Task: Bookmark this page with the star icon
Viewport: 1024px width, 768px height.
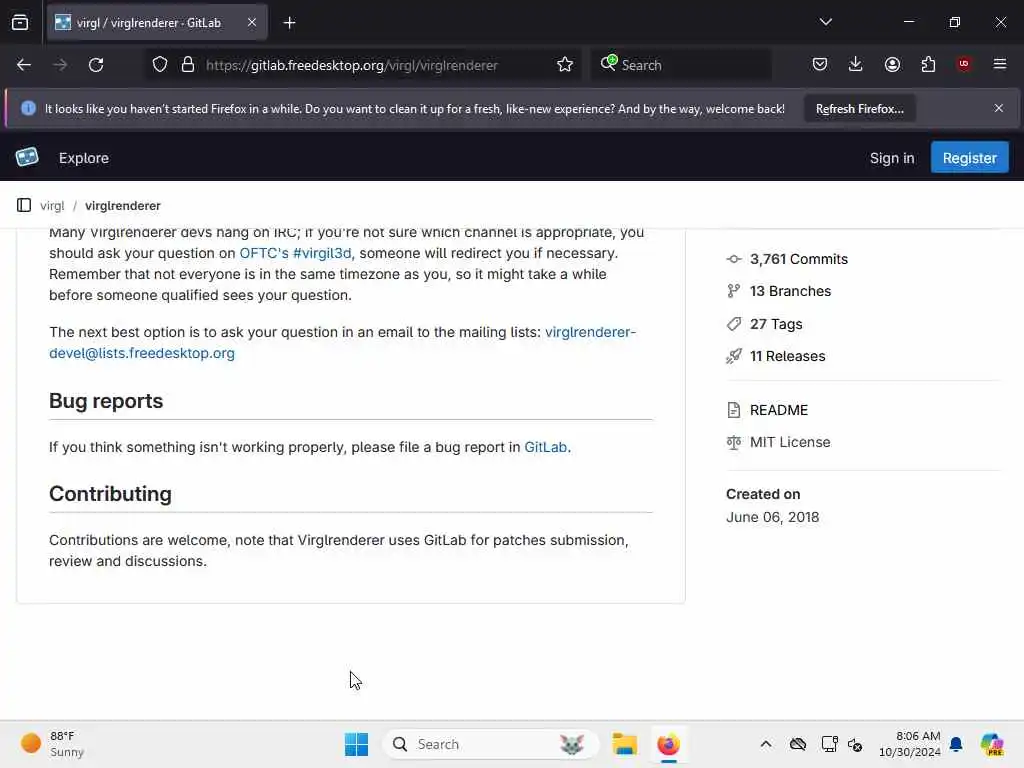Action: pyautogui.click(x=565, y=65)
